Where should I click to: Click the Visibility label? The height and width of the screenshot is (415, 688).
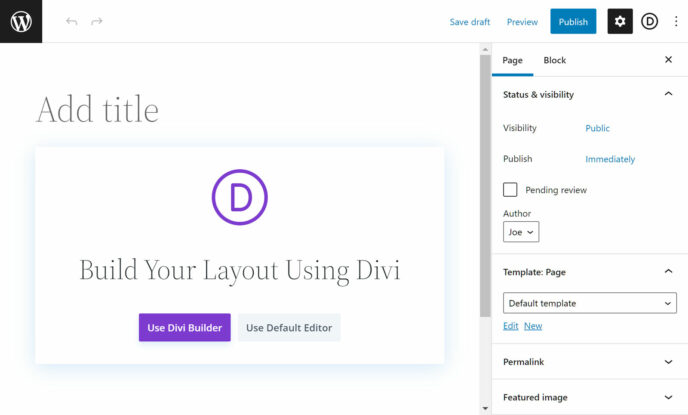(x=520, y=128)
